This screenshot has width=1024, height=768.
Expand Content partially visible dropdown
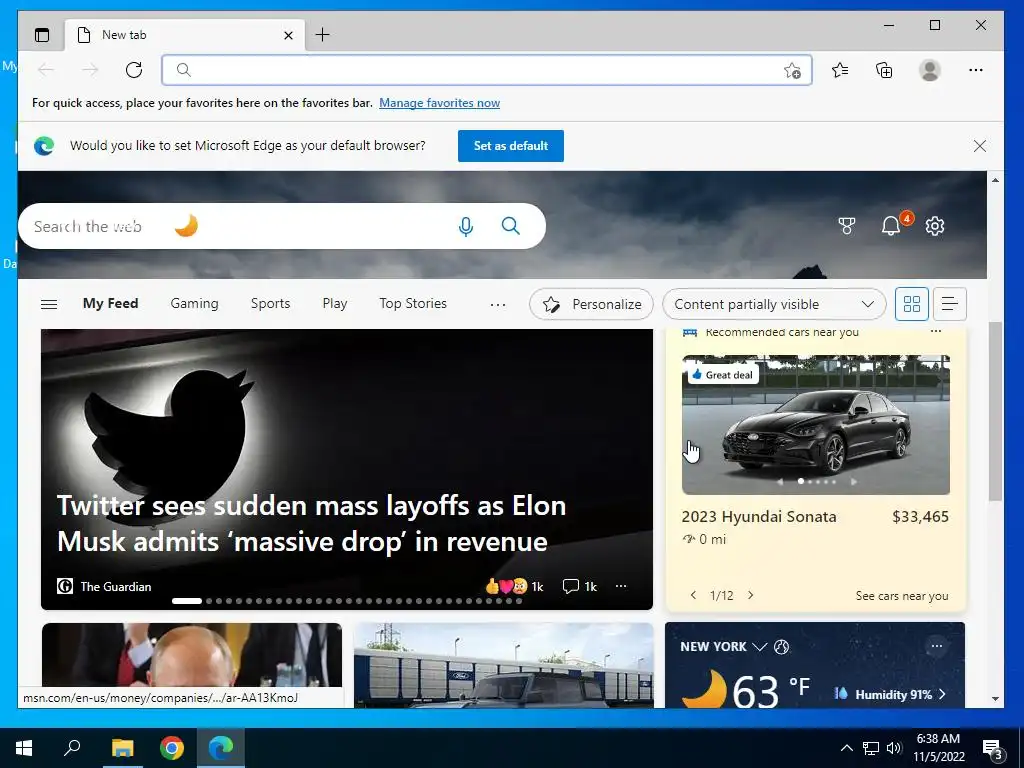pos(774,304)
